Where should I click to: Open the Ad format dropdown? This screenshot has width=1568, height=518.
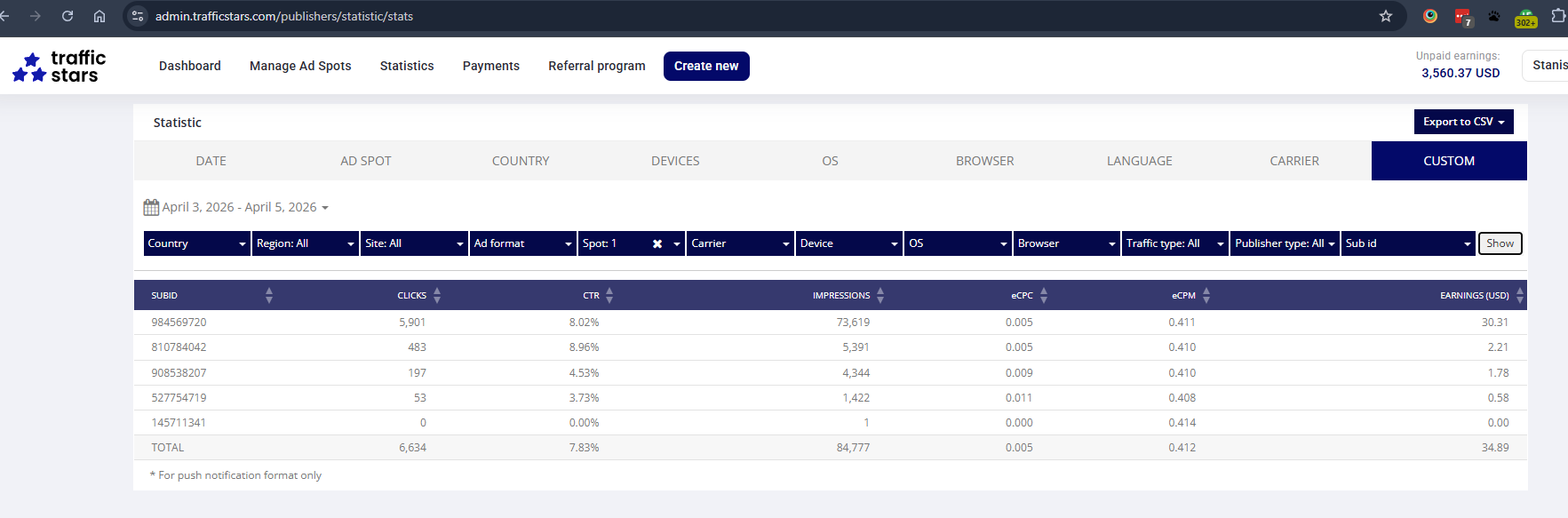tap(522, 243)
